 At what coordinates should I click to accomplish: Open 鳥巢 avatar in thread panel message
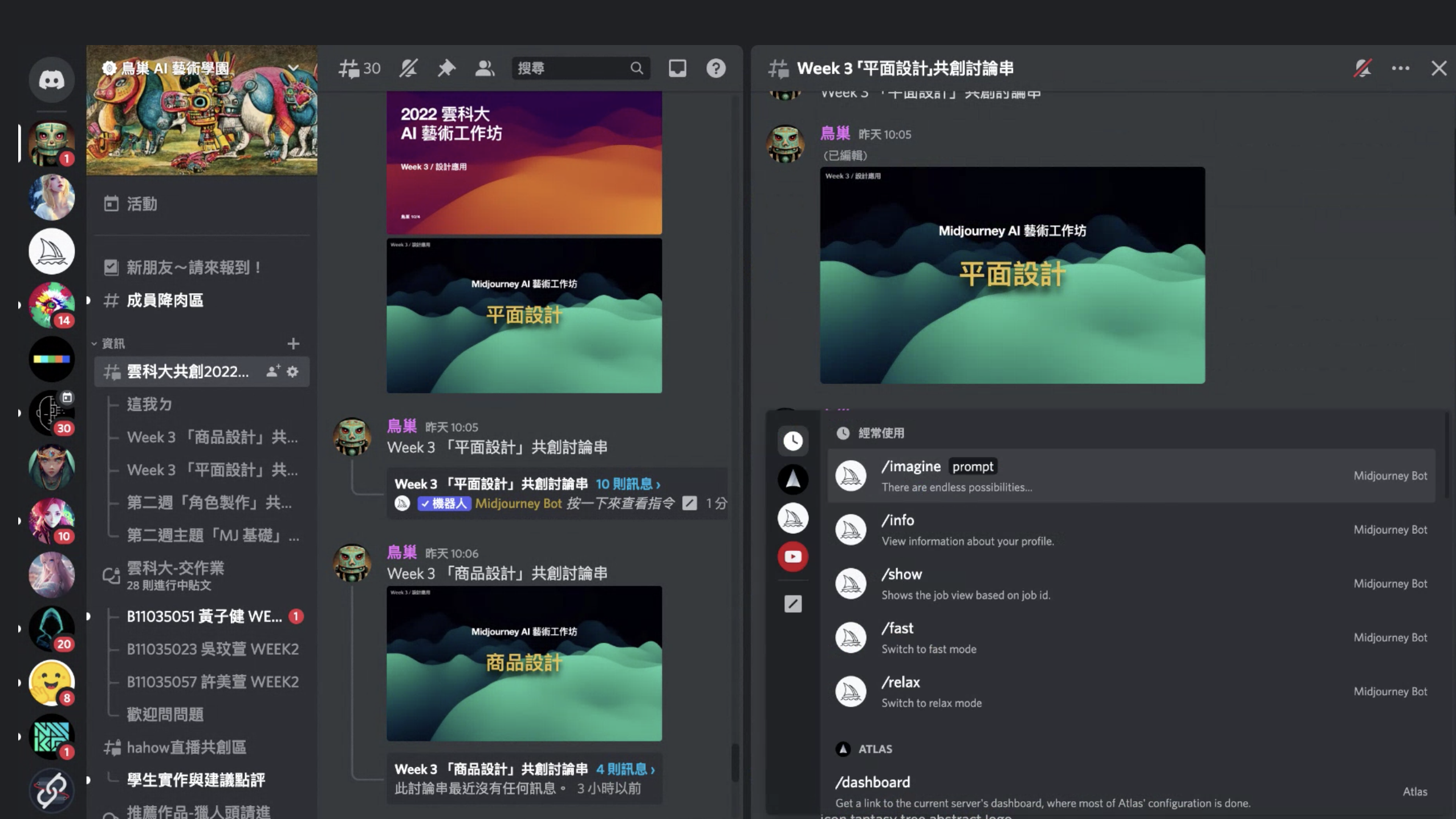pyautogui.click(x=786, y=144)
